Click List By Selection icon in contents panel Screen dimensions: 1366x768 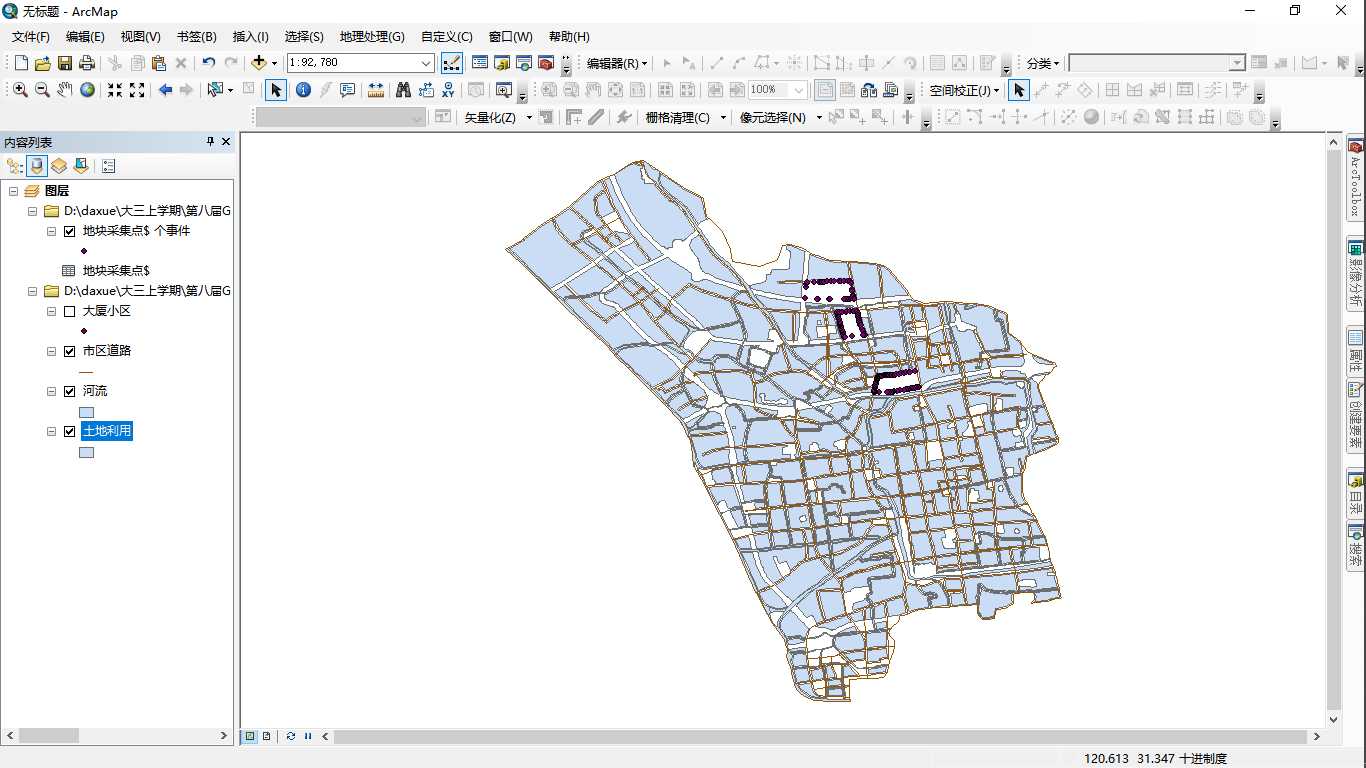81,166
